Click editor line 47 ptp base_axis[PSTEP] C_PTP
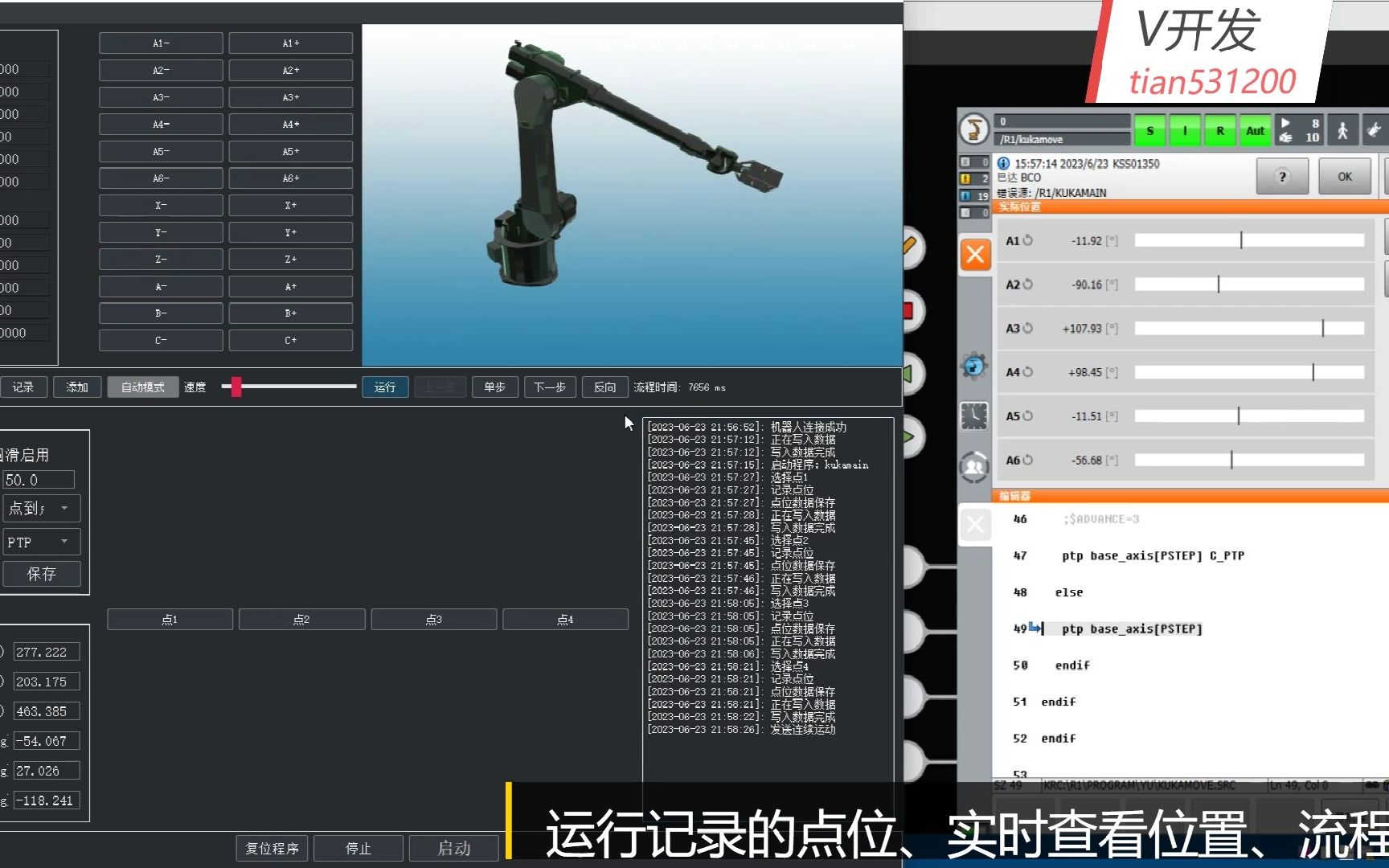The image size is (1389, 868). pos(1153,555)
